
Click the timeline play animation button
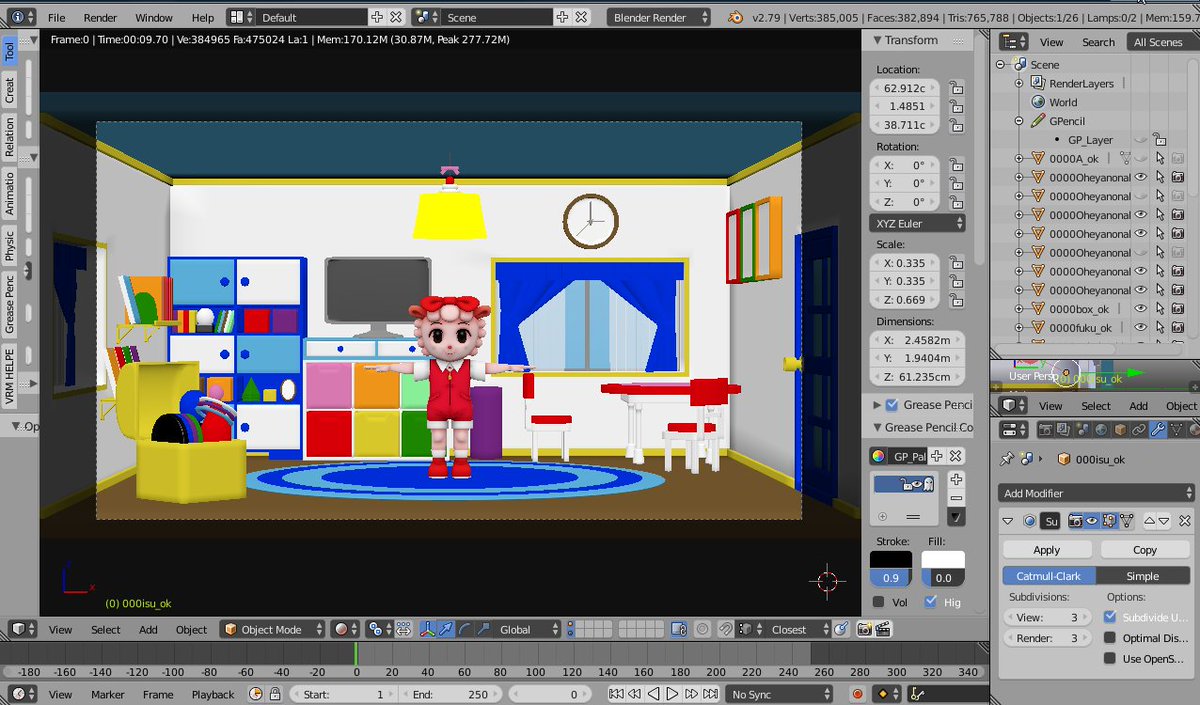(672, 694)
